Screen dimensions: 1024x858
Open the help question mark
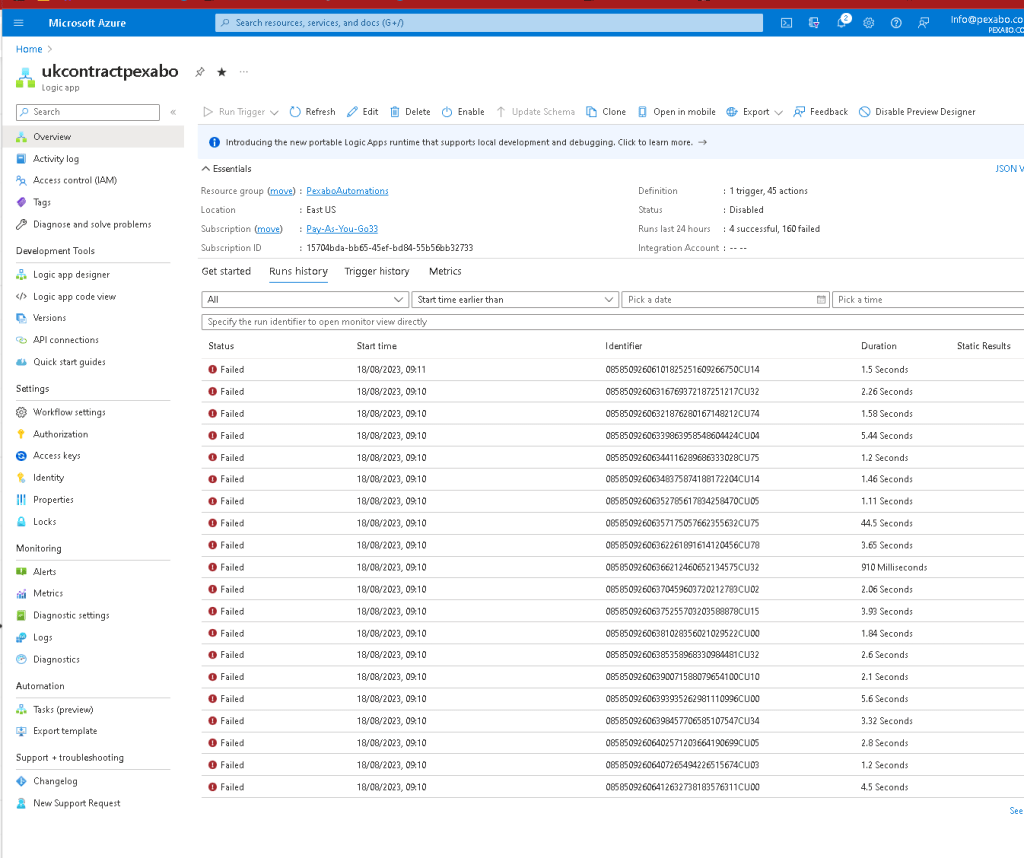(x=896, y=23)
